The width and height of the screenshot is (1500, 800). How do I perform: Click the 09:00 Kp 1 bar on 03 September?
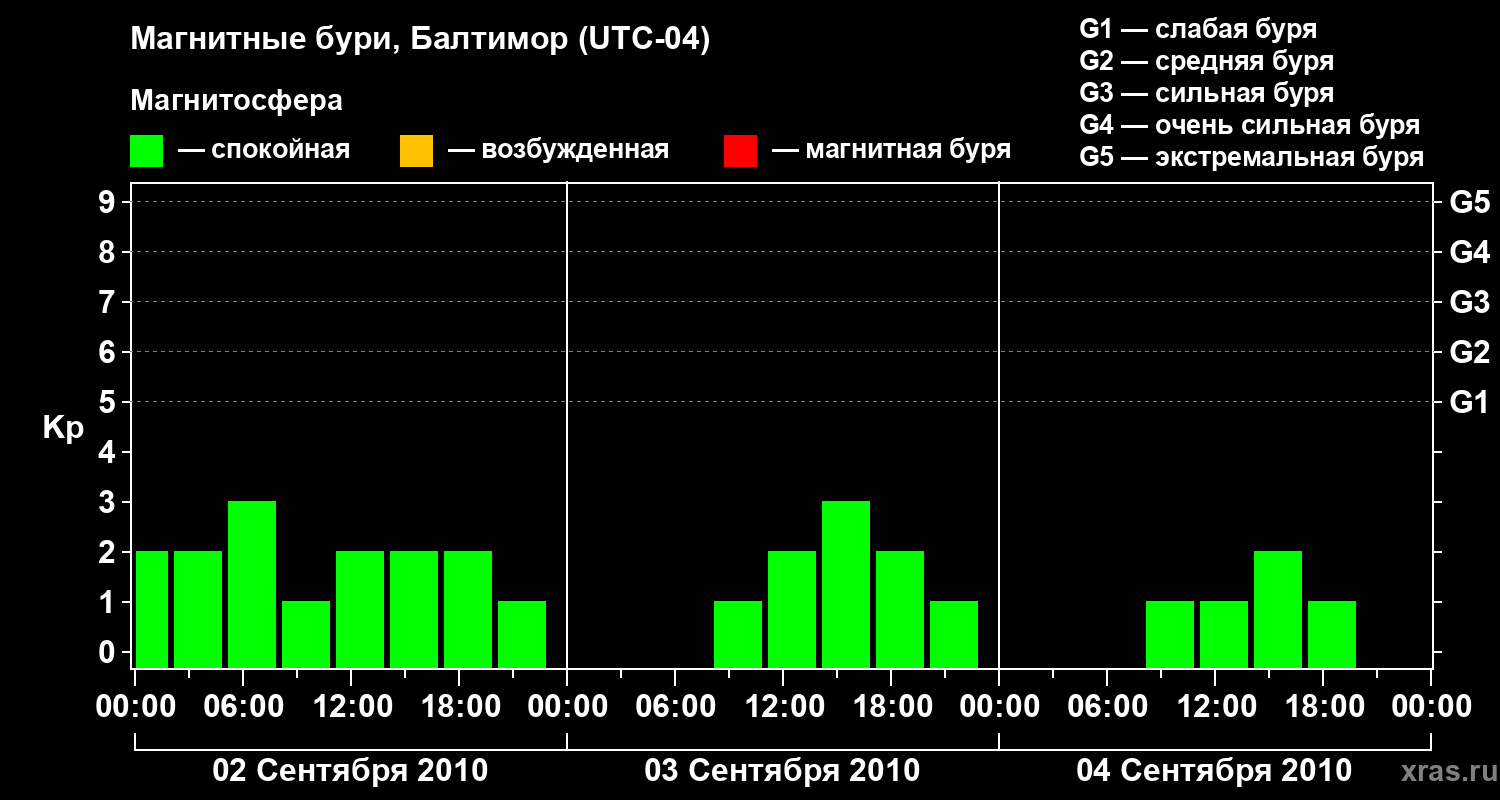738,635
